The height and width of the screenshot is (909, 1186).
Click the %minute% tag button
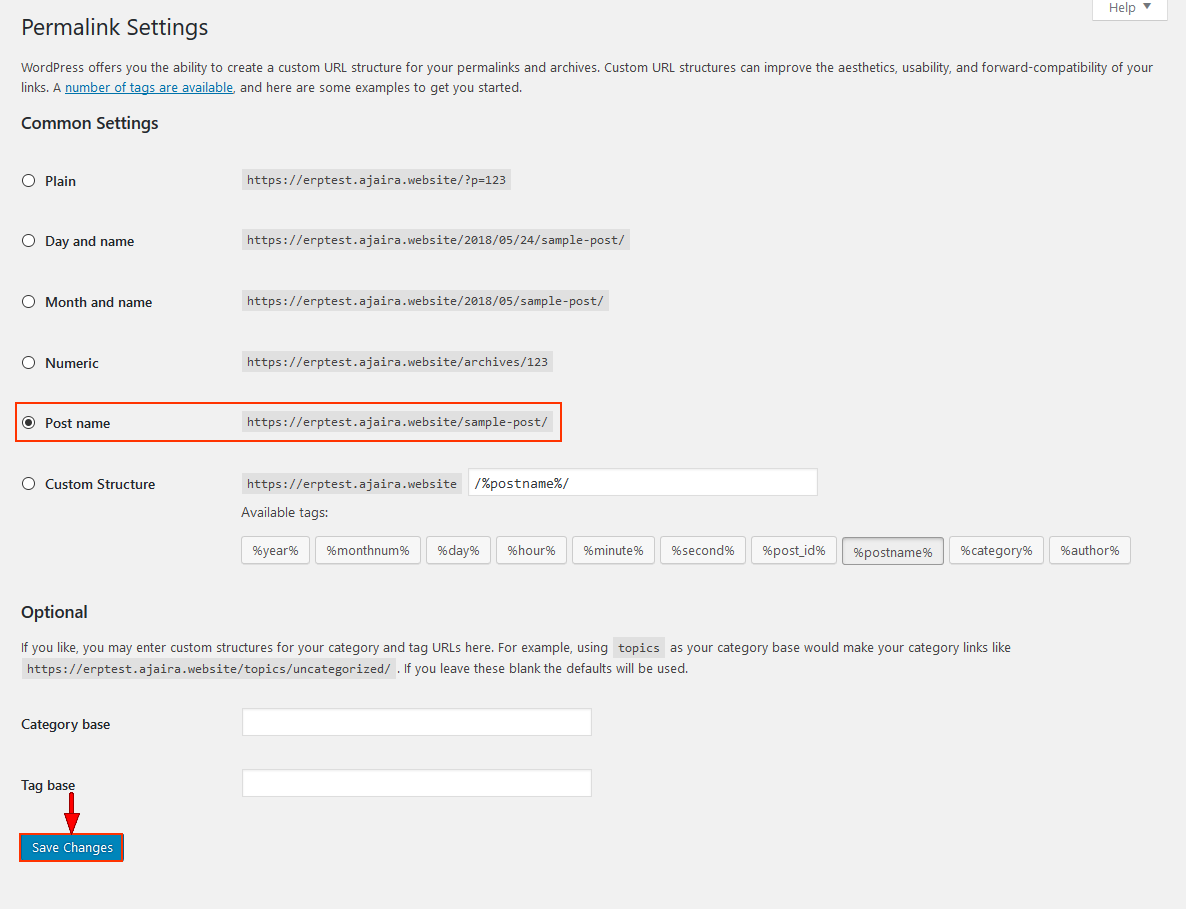[x=613, y=551]
